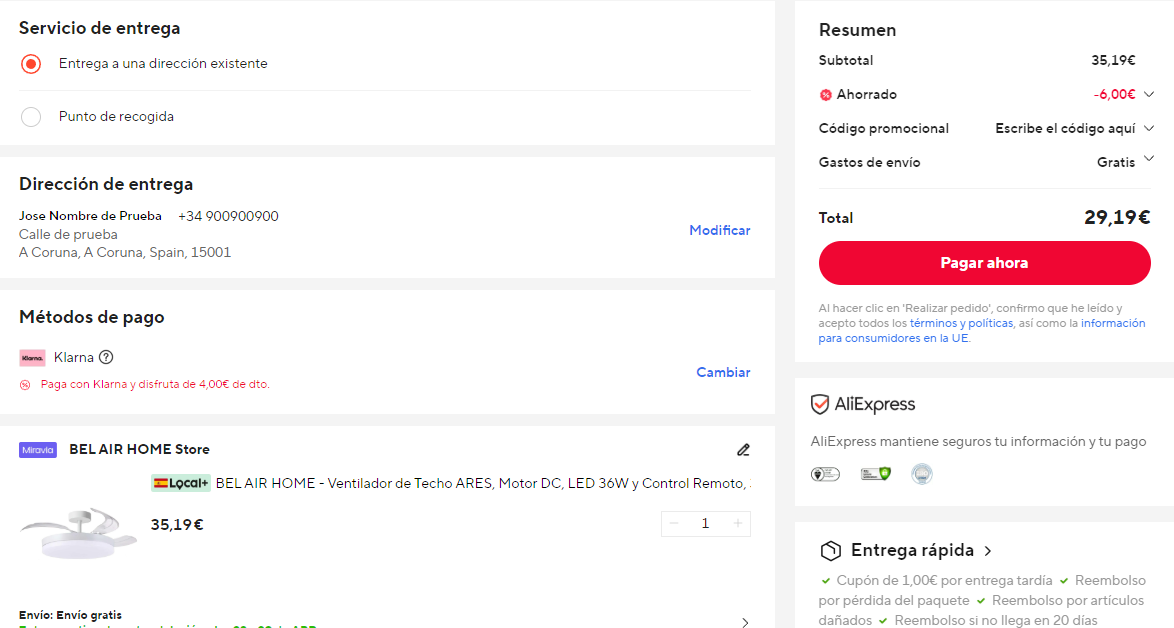This screenshot has width=1174, height=628.
Task: Click the -6,00€ saved amount
Action: (1114, 94)
